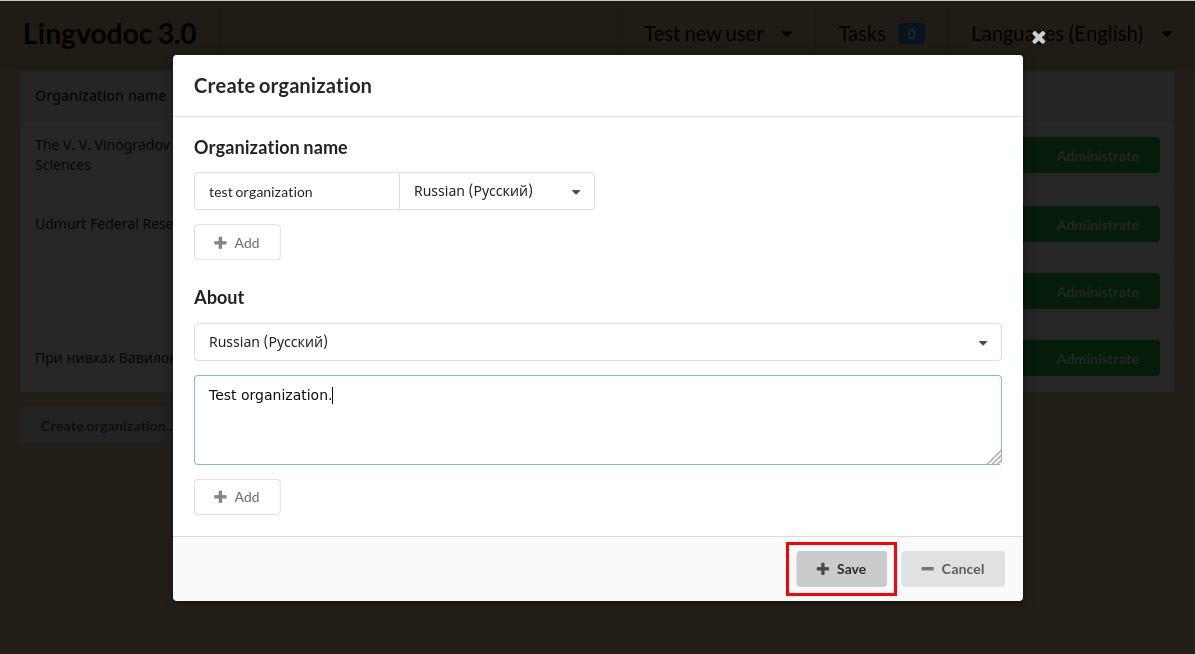Open the Tasks menu

click(x=881, y=34)
